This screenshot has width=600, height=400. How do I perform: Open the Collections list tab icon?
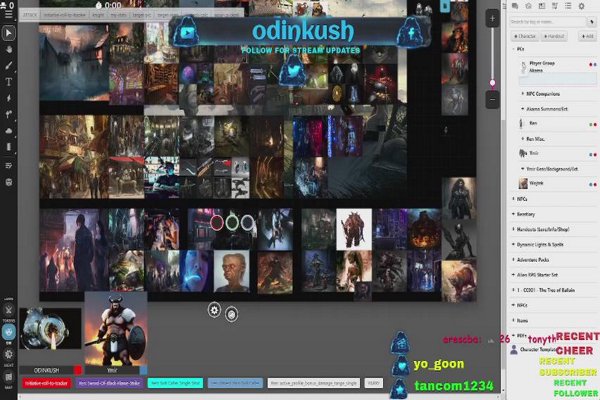(x=568, y=6)
